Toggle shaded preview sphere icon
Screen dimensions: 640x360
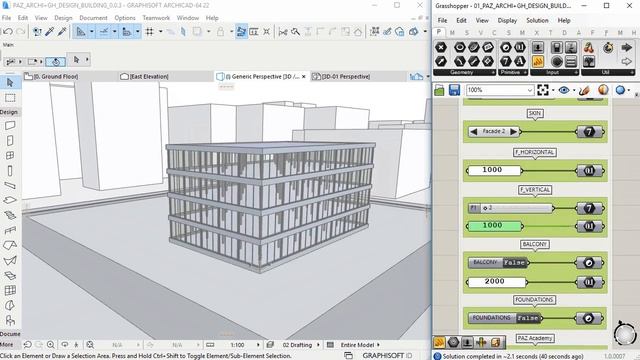click(x=603, y=90)
